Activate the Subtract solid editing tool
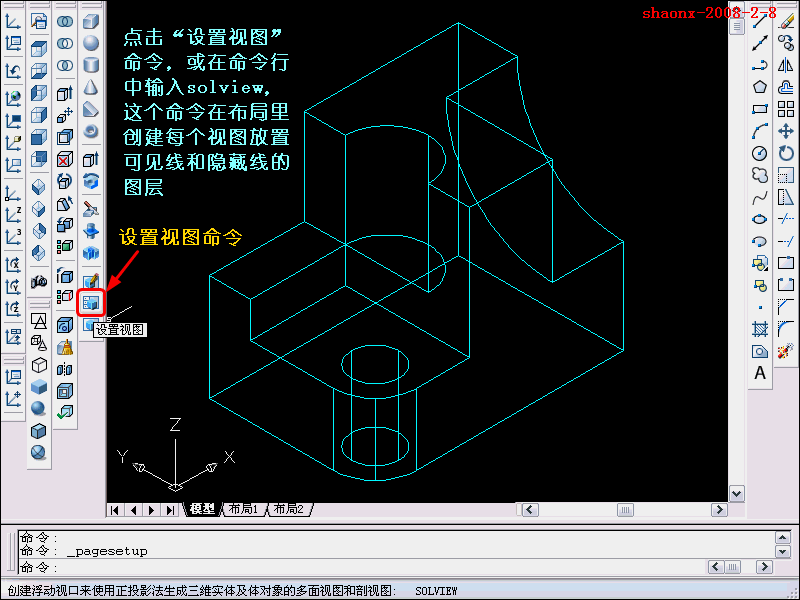Image resolution: width=800 pixels, height=600 pixels. coord(65,43)
